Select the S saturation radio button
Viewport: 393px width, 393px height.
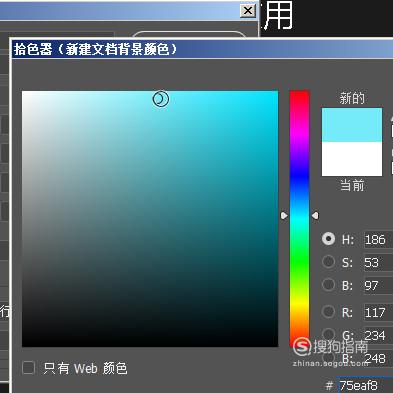click(x=328, y=262)
